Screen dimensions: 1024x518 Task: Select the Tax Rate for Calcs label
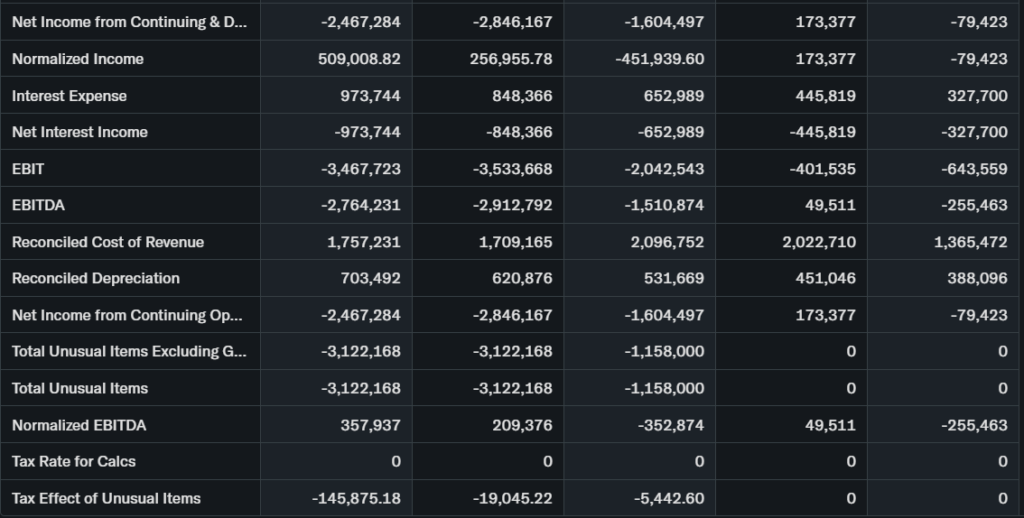pyautogui.click(x=74, y=461)
